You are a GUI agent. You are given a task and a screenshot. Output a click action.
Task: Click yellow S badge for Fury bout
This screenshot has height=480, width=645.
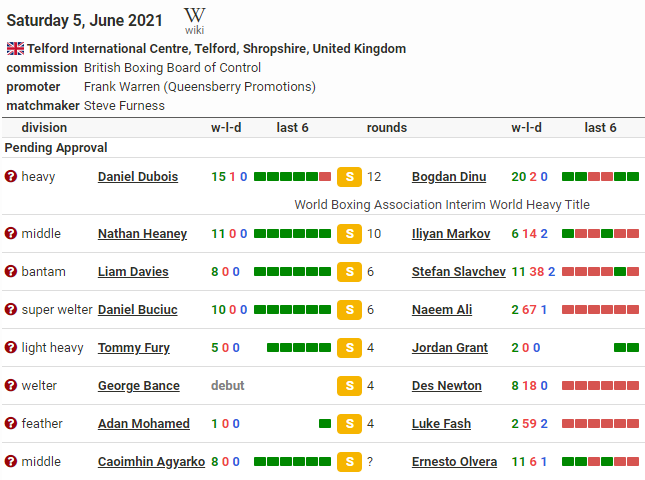coord(349,348)
